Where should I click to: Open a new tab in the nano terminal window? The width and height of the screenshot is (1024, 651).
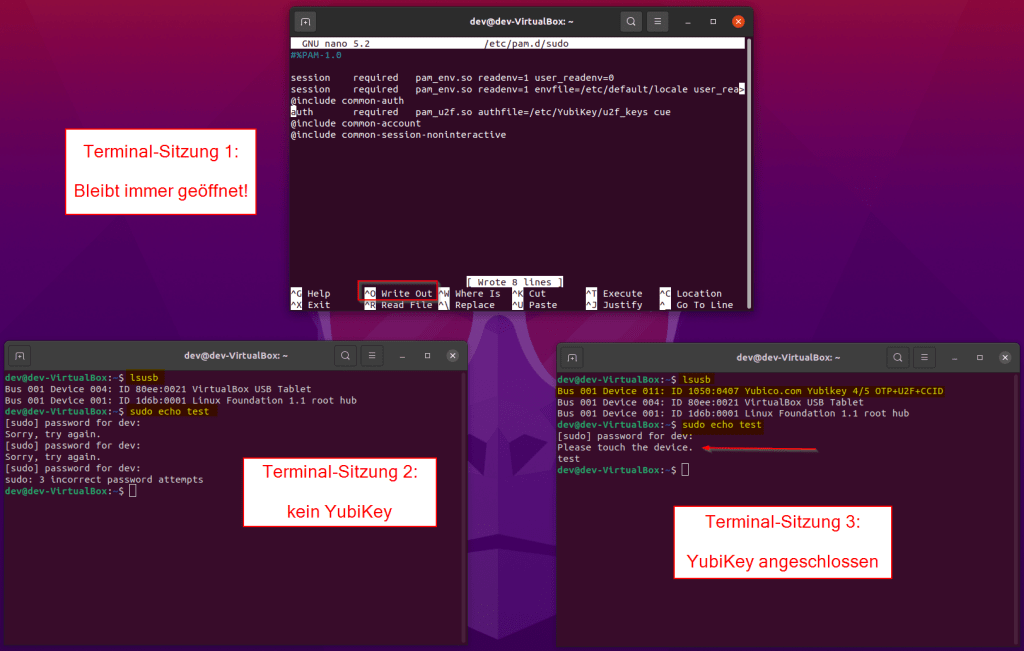click(x=303, y=20)
